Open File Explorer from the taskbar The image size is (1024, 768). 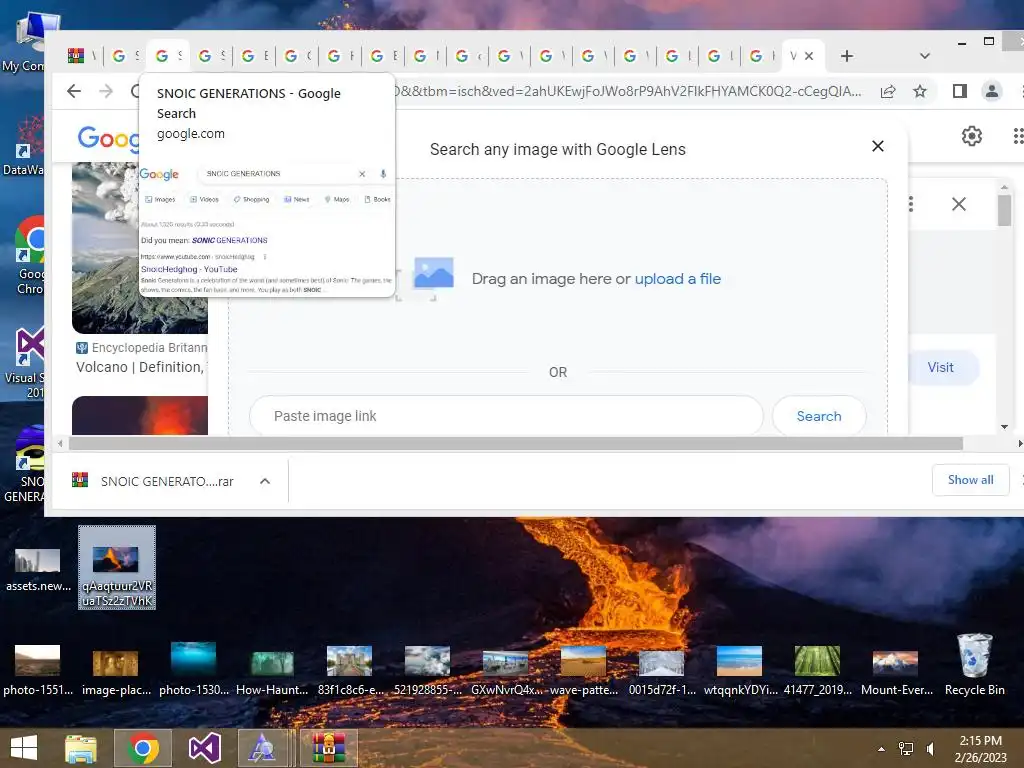click(81, 748)
